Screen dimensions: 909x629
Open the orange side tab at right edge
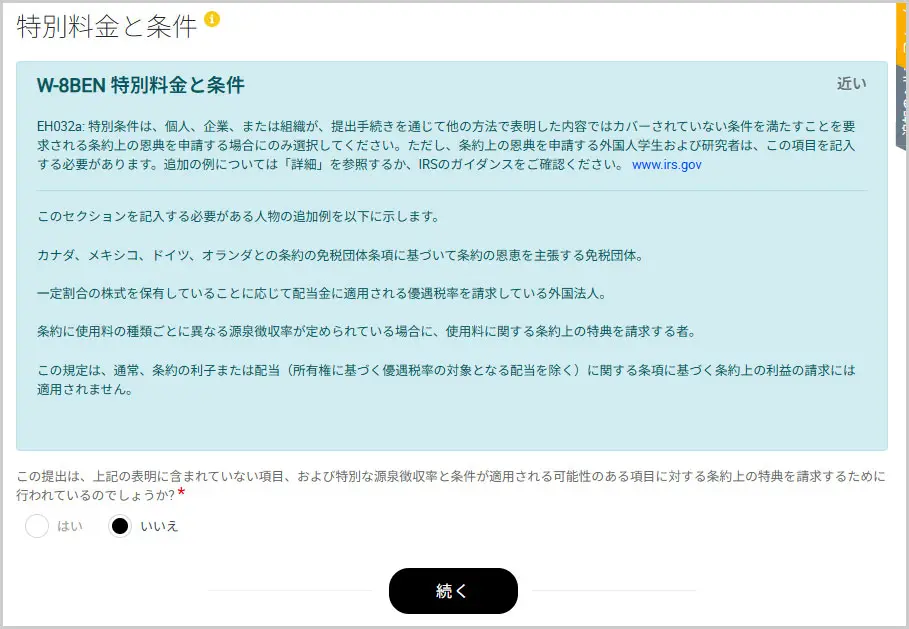click(902, 40)
